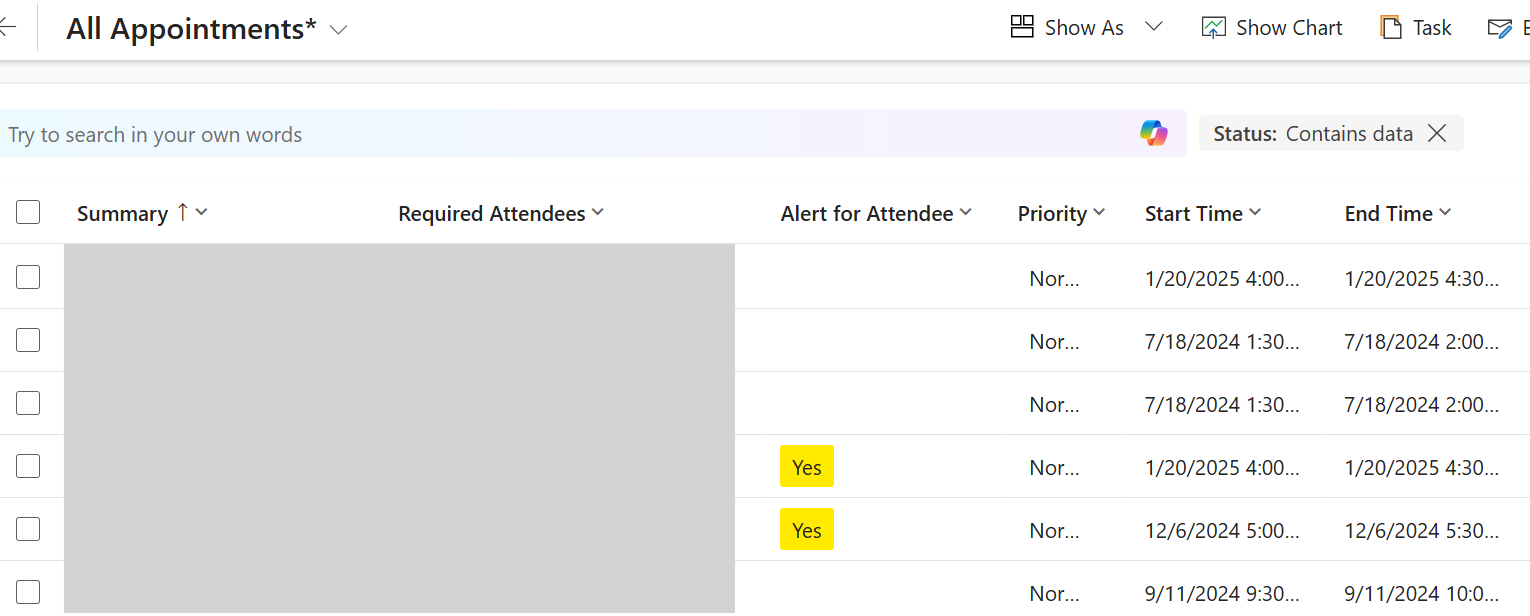Open Alert for Attendee column menu
The height and width of the screenshot is (616, 1530).
pyautogui.click(x=966, y=212)
